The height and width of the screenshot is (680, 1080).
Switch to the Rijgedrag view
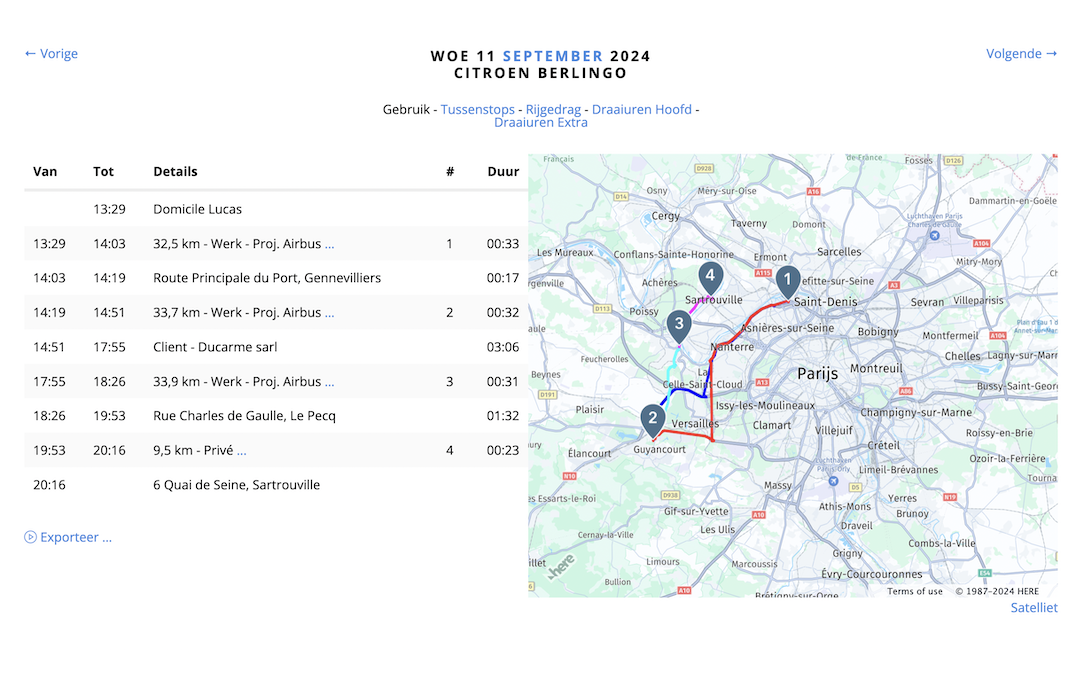click(553, 110)
